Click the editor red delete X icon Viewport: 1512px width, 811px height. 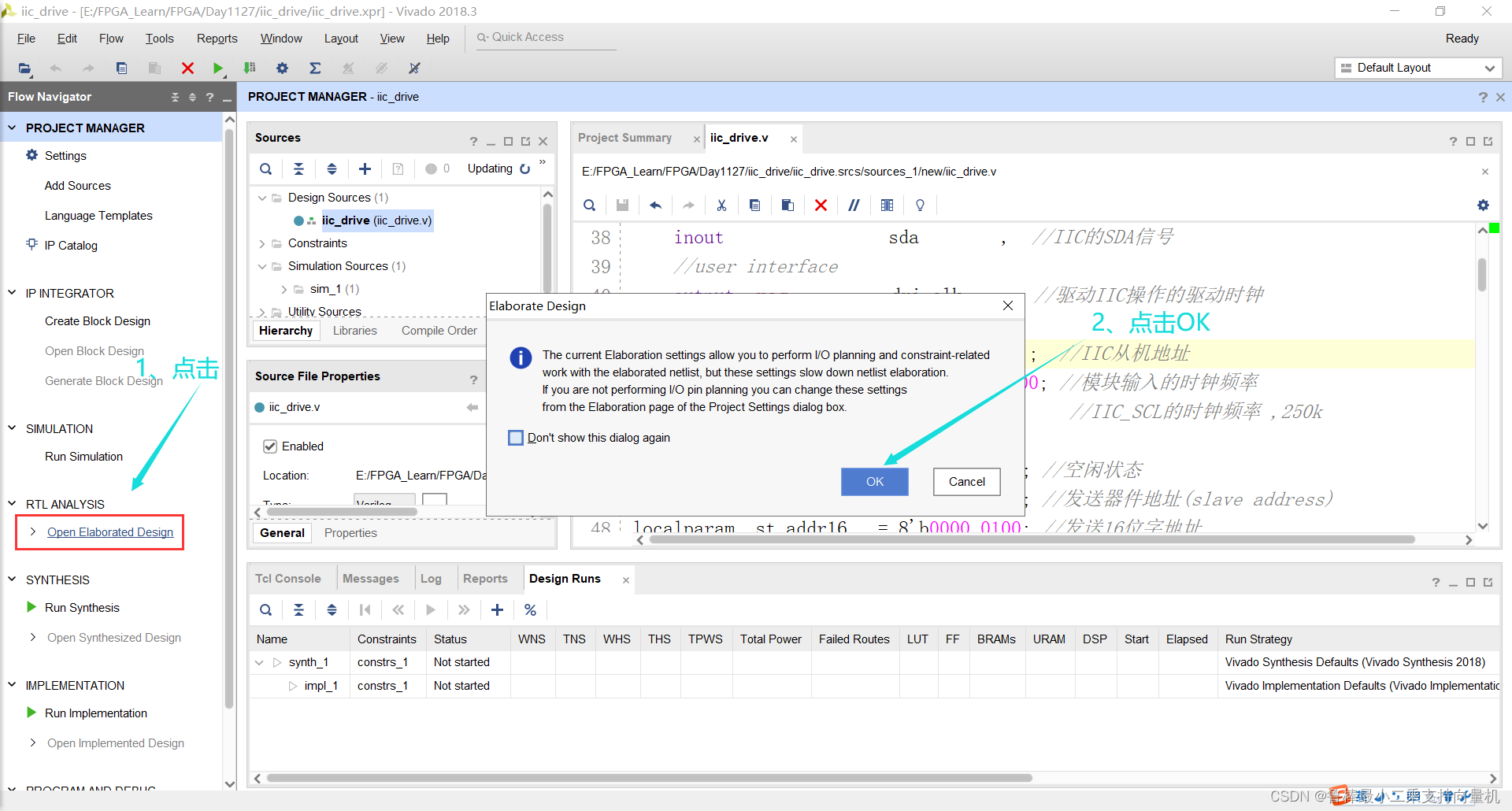point(821,206)
